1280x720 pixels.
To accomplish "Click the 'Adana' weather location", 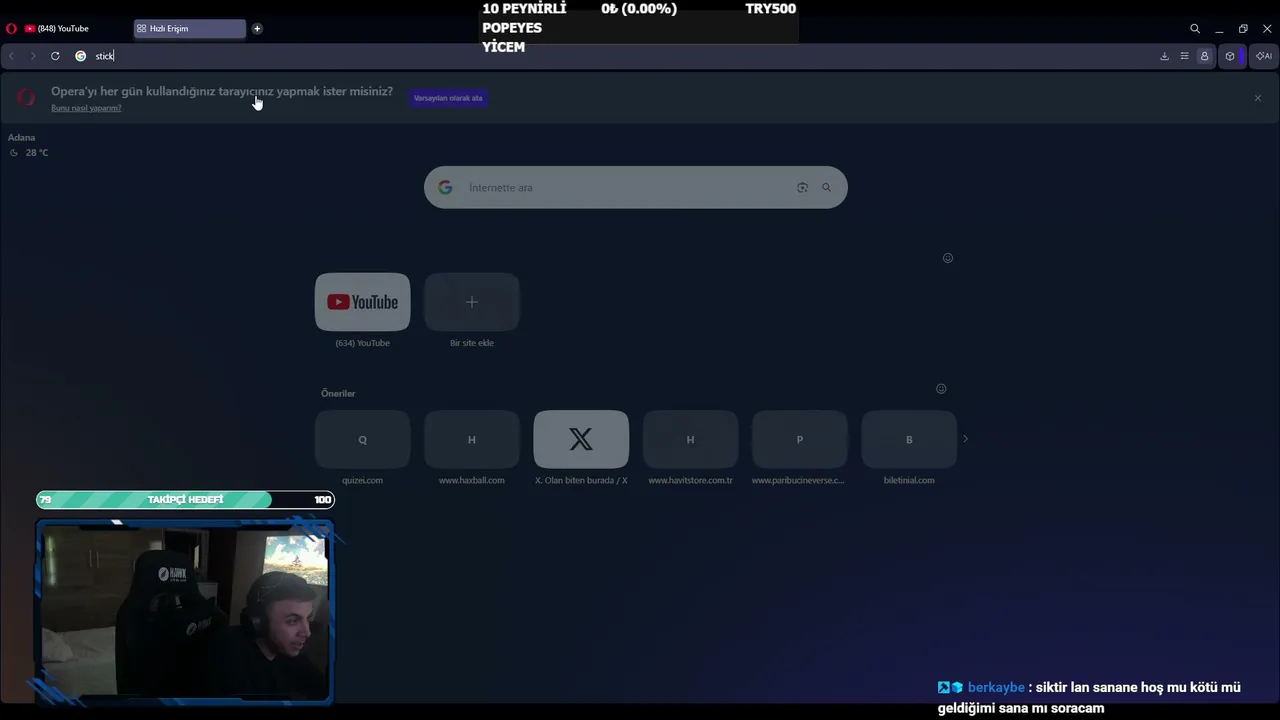I will (21, 138).
